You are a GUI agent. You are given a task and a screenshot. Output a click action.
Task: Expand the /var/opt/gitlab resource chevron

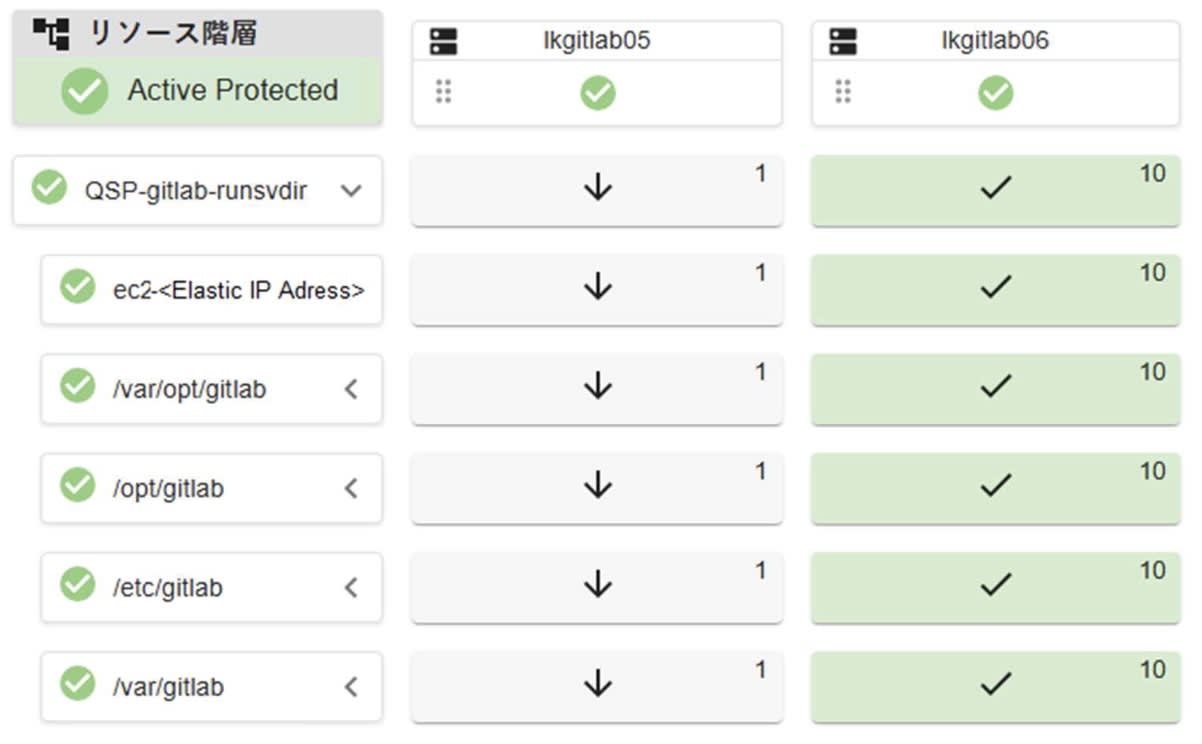(x=350, y=388)
